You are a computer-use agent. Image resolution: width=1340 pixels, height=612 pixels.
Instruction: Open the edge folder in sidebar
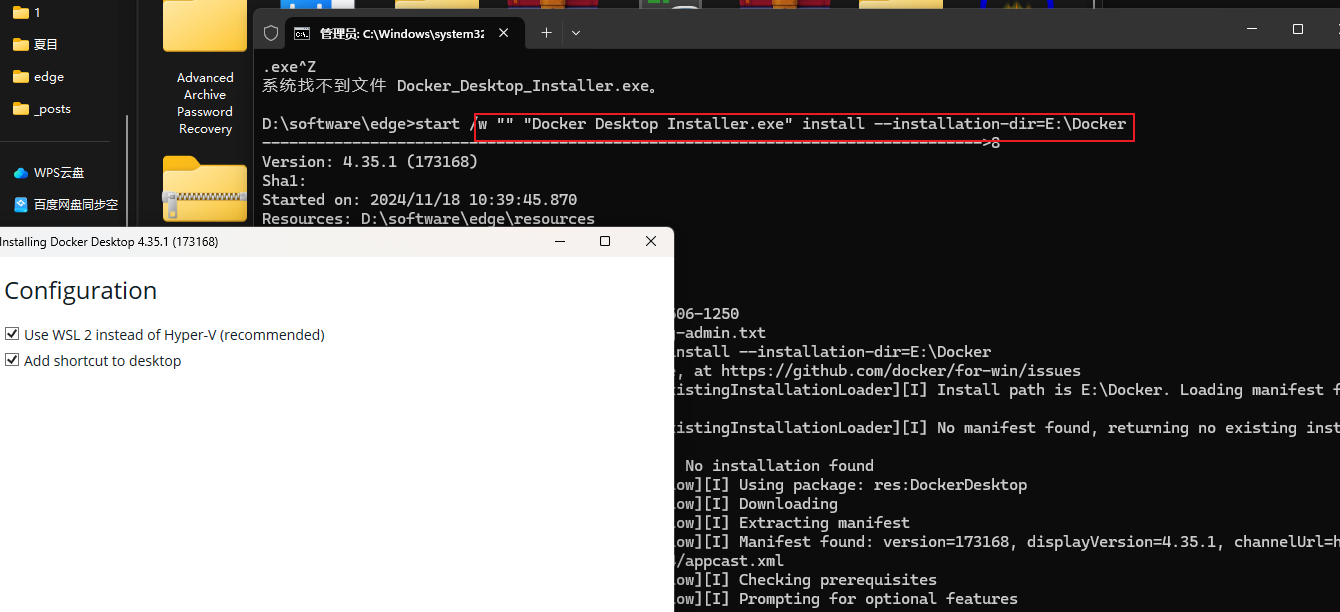[38, 76]
